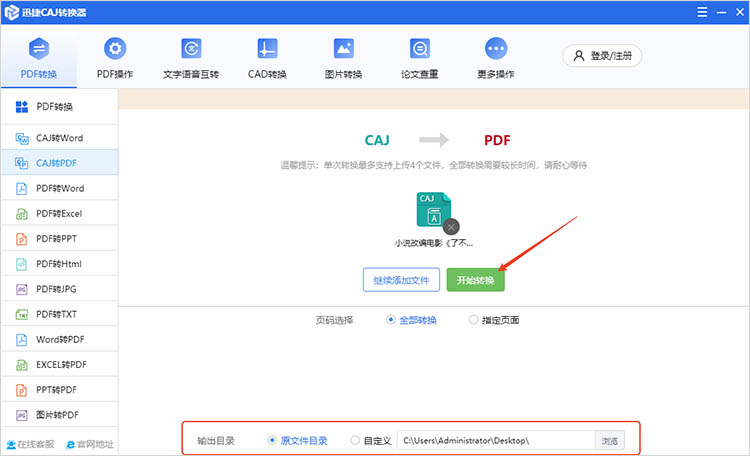Select PDF转PPT in sidebar
750x456 pixels.
pos(59,238)
